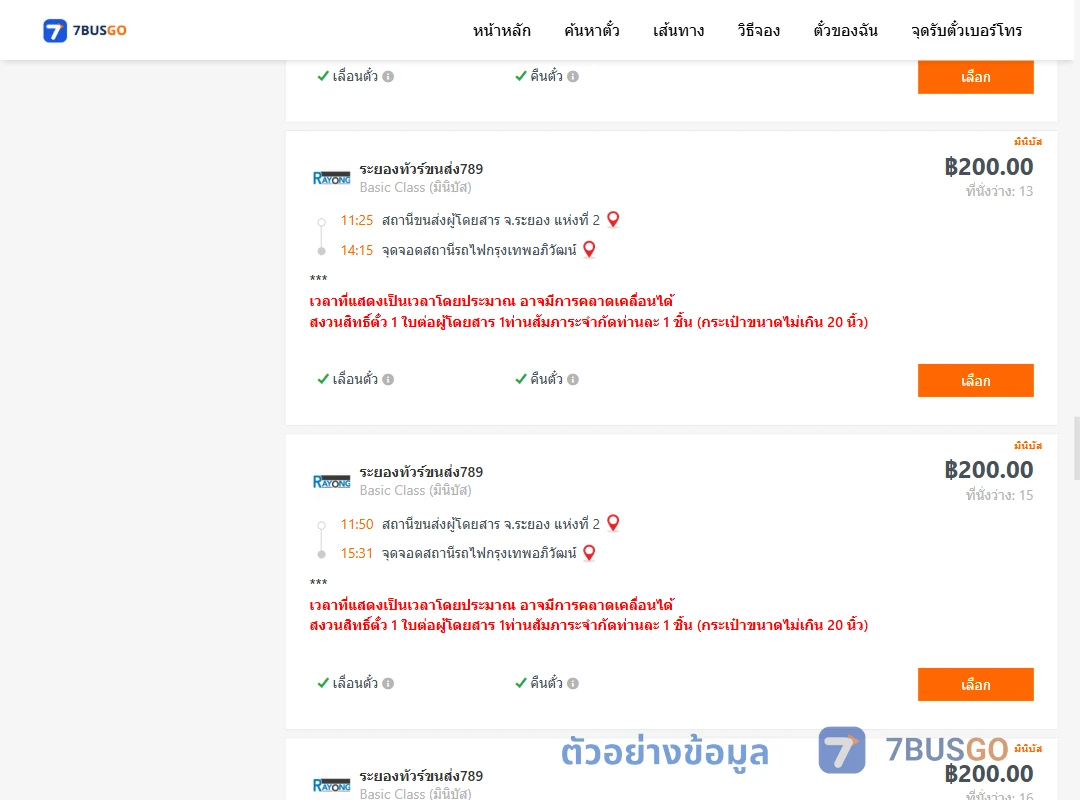Click the Rayong operator logo in bottom card
This screenshot has width=1080, height=800.
pos(331,786)
